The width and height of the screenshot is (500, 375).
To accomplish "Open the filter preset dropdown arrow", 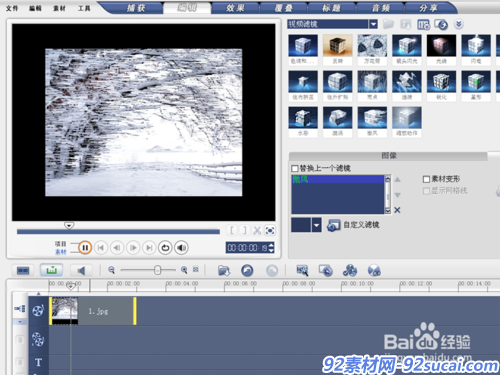I will (316, 225).
